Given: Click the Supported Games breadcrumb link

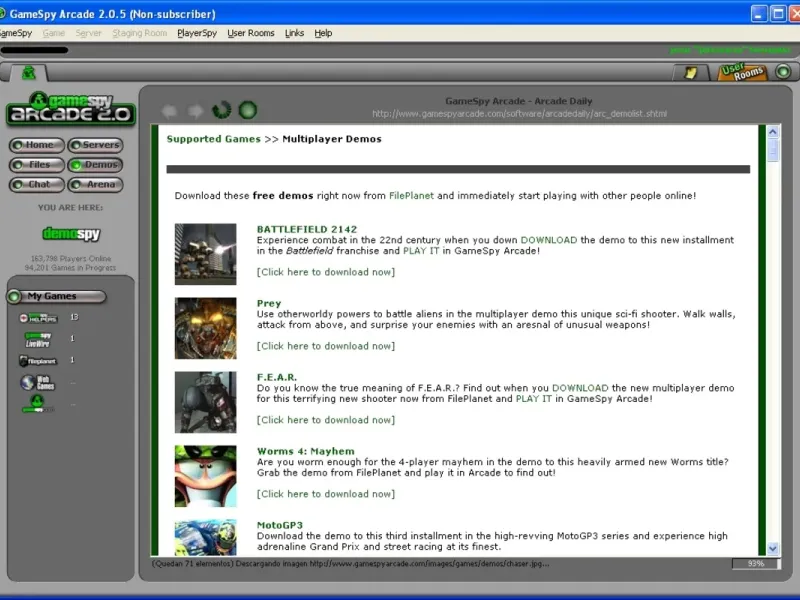Looking at the screenshot, I should [x=213, y=139].
